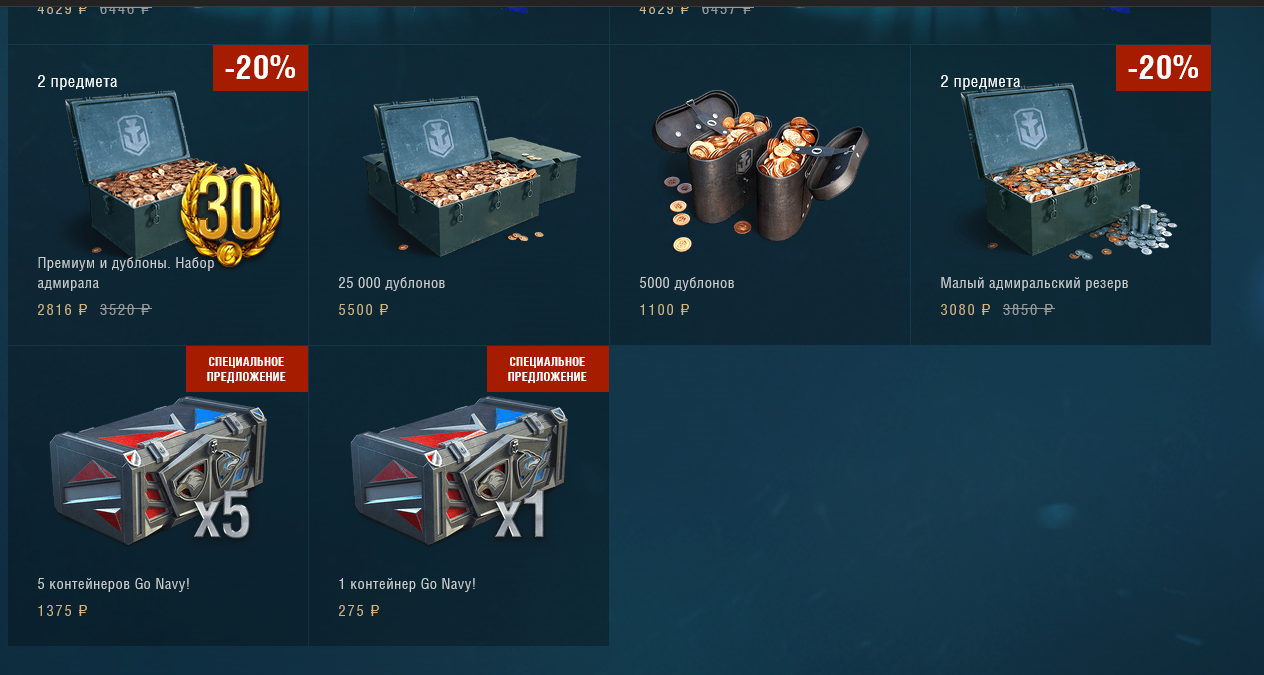Screen dimensions: 1264x675
Task: Click the x5 Go Navy container image
Action: (x=158, y=470)
